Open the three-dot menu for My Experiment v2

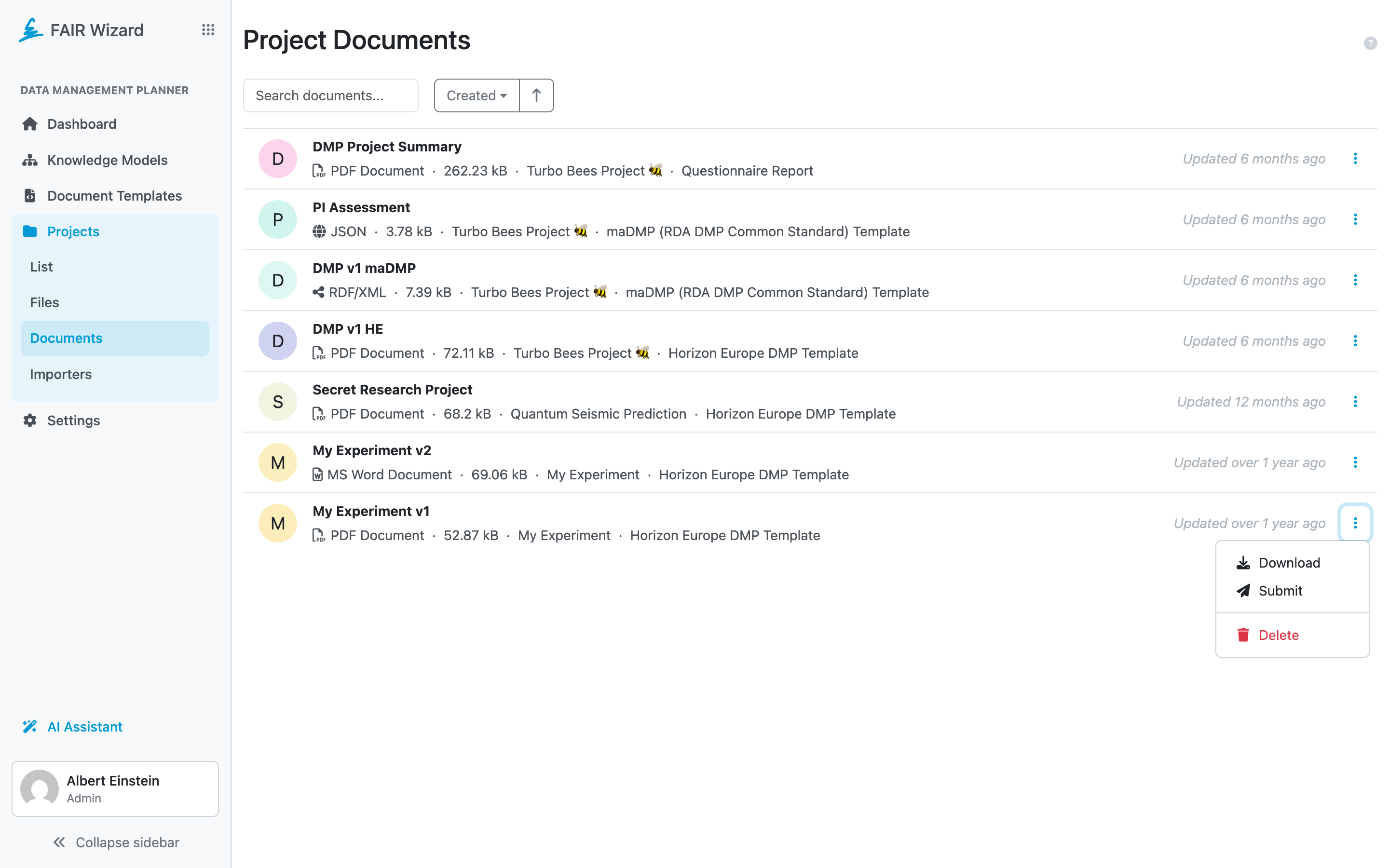(1355, 463)
